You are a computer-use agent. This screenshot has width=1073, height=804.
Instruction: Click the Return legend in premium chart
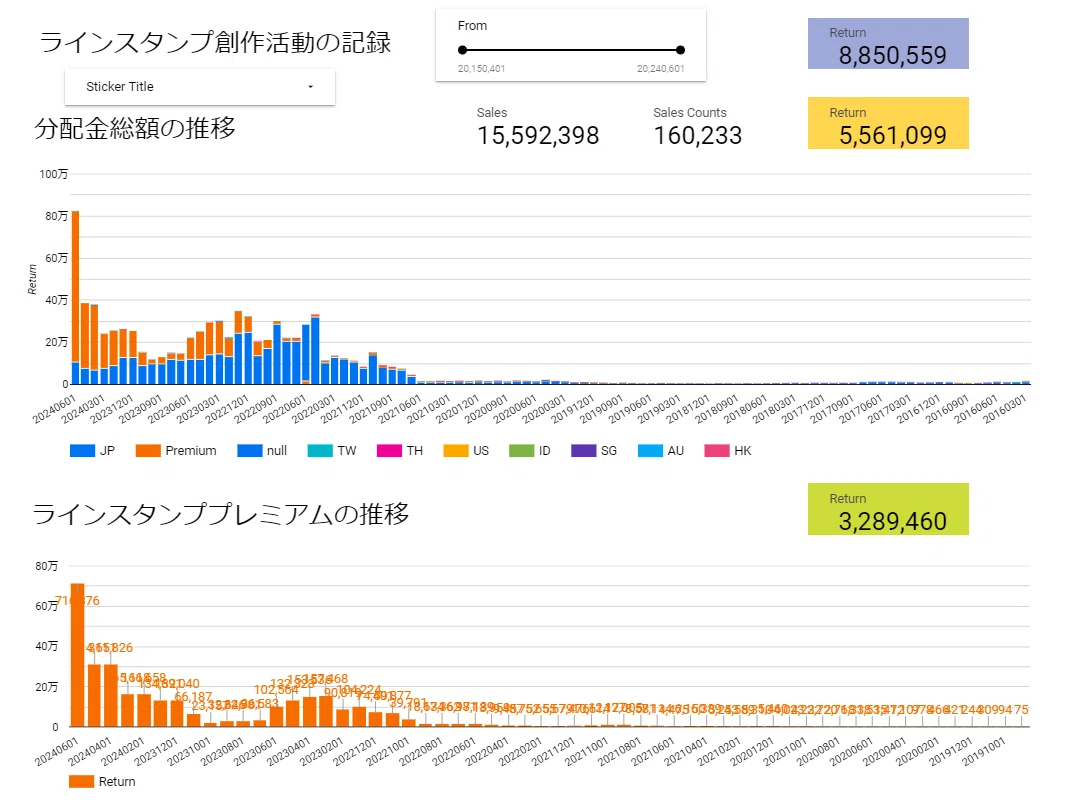click(x=102, y=781)
